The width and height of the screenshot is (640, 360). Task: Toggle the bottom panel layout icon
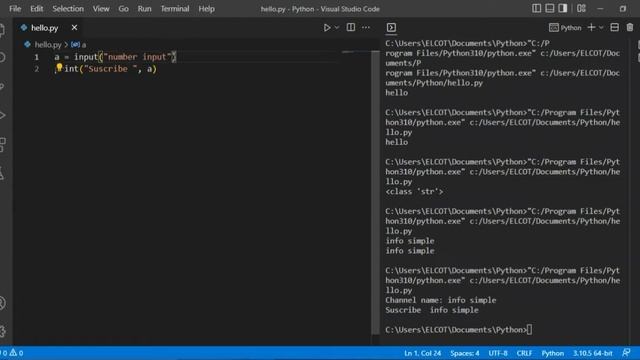550,8
